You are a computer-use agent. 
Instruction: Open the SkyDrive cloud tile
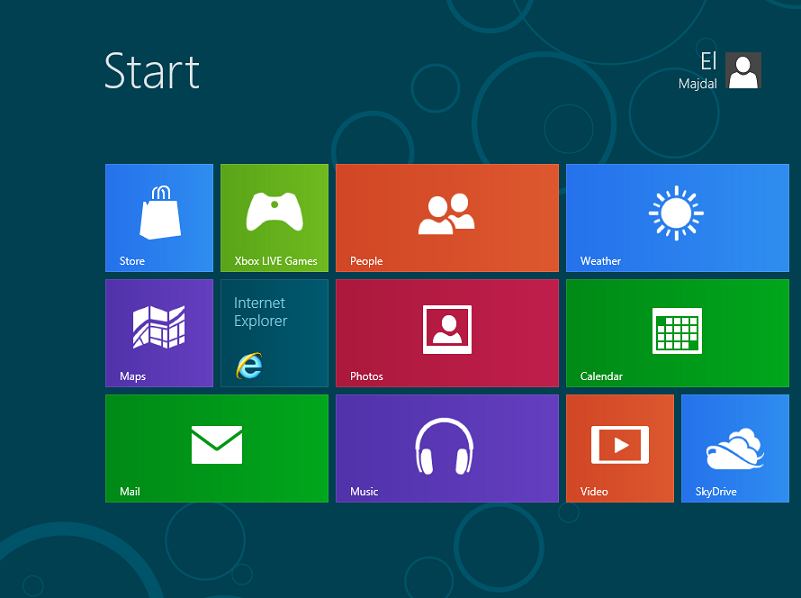[735, 447]
